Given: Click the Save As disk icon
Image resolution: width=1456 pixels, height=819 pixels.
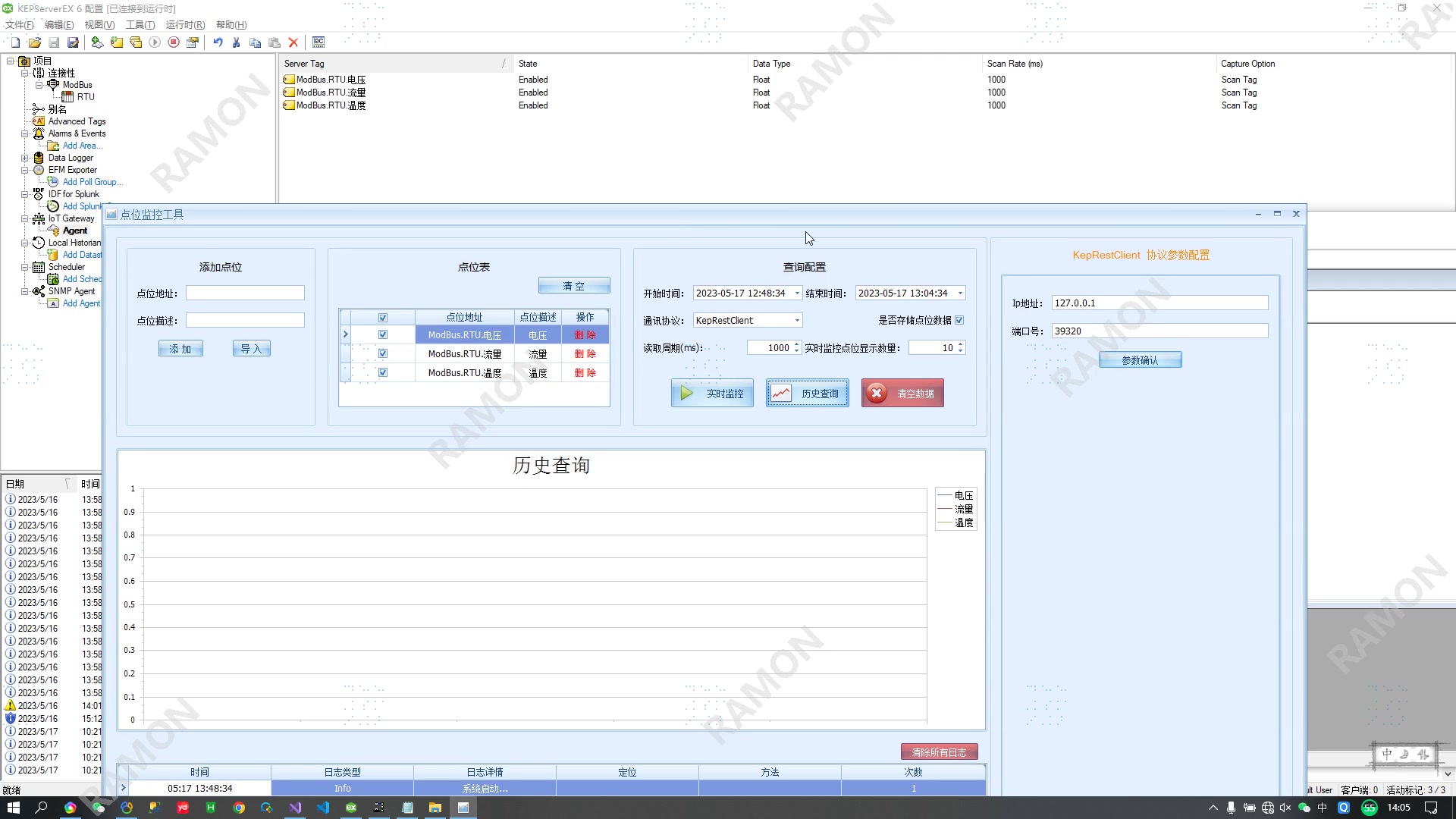Looking at the screenshot, I should (x=73, y=42).
